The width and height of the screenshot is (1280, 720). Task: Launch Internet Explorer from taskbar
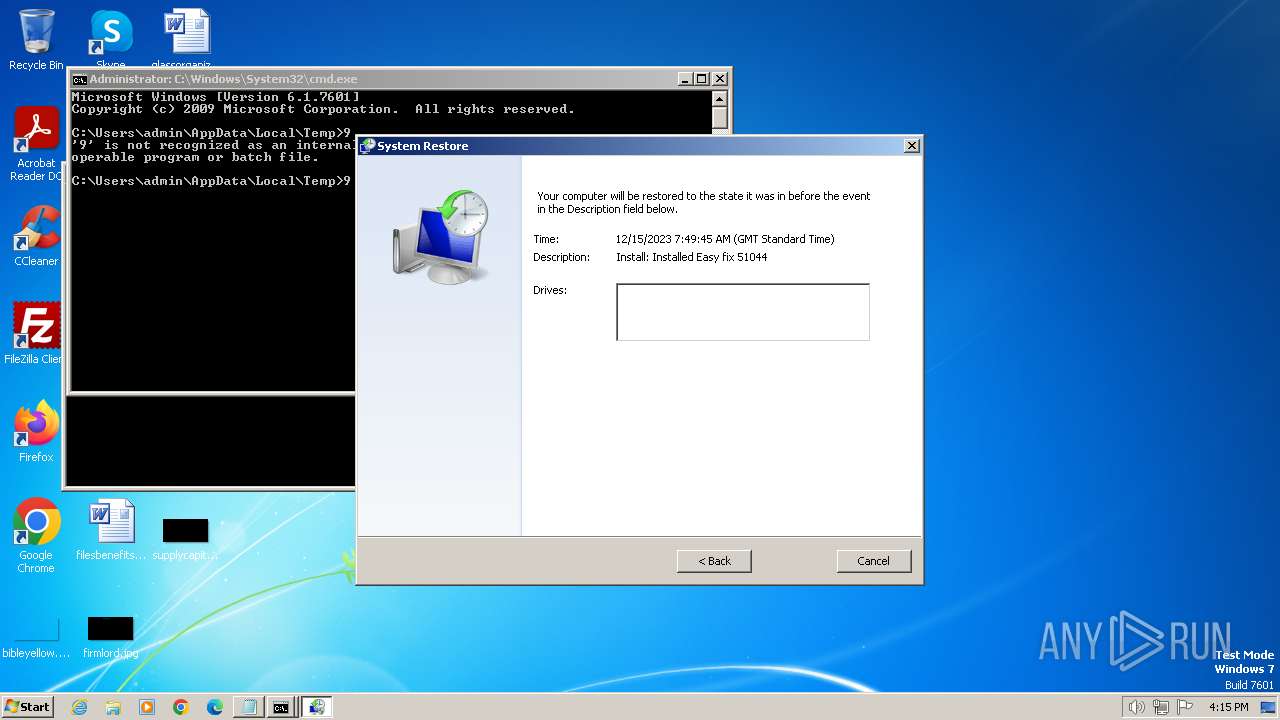point(79,707)
